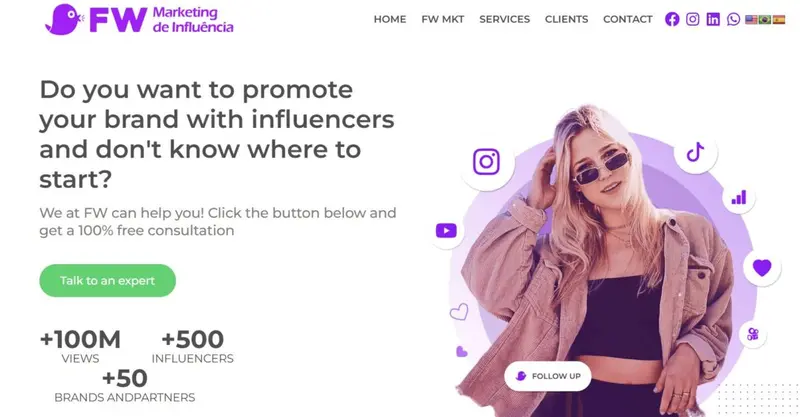The height and width of the screenshot is (417, 800).
Task: Open the LinkedIn icon in header
Action: click(x=713, y=19)
